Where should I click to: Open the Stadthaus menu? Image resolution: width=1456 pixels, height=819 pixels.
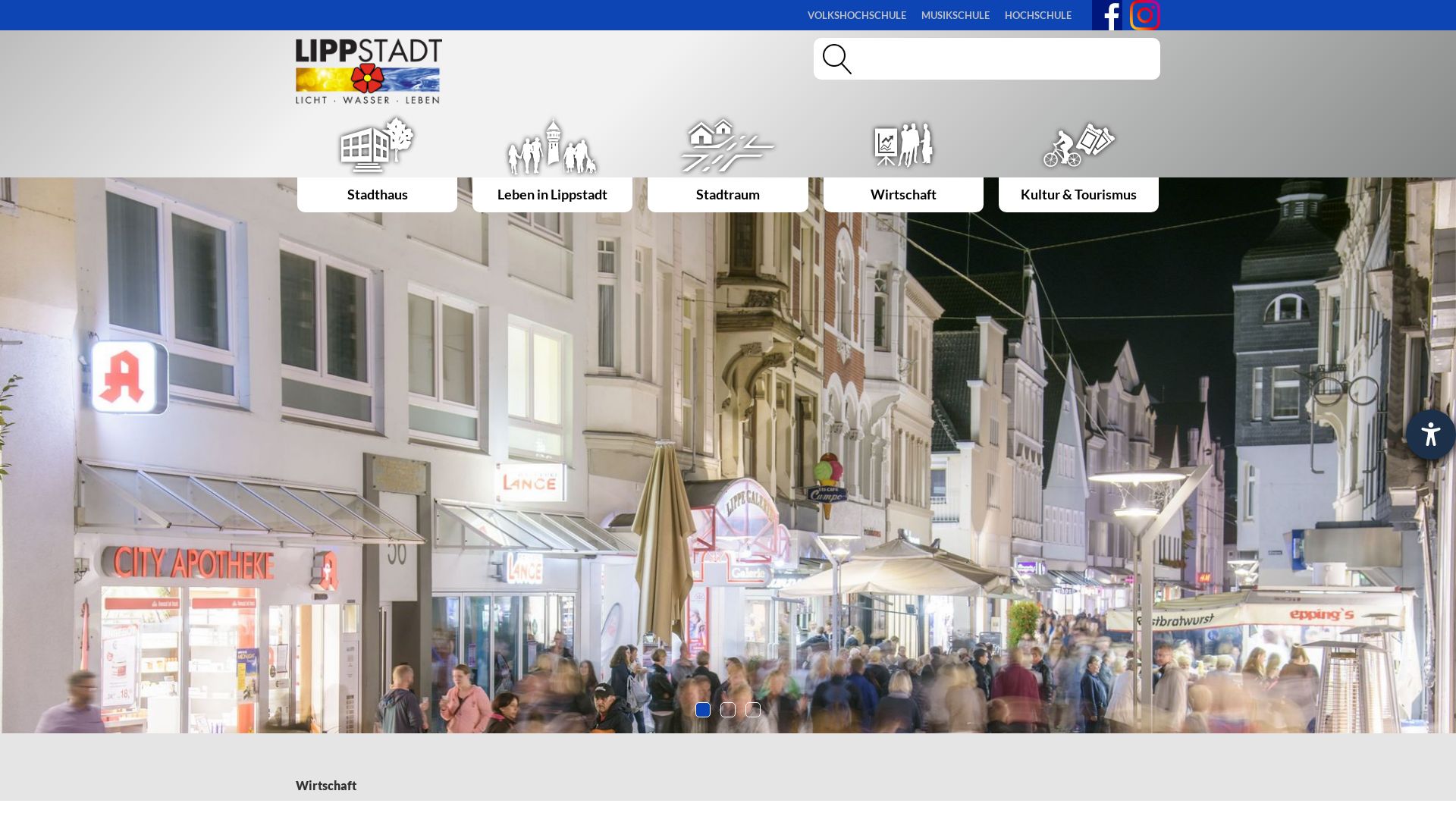point(377,195)
